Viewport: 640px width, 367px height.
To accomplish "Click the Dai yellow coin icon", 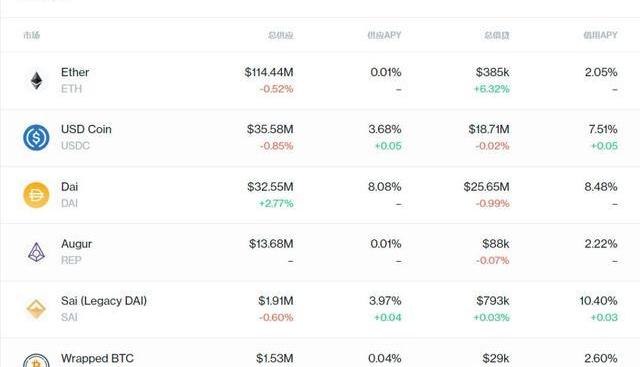I will 36,195.
